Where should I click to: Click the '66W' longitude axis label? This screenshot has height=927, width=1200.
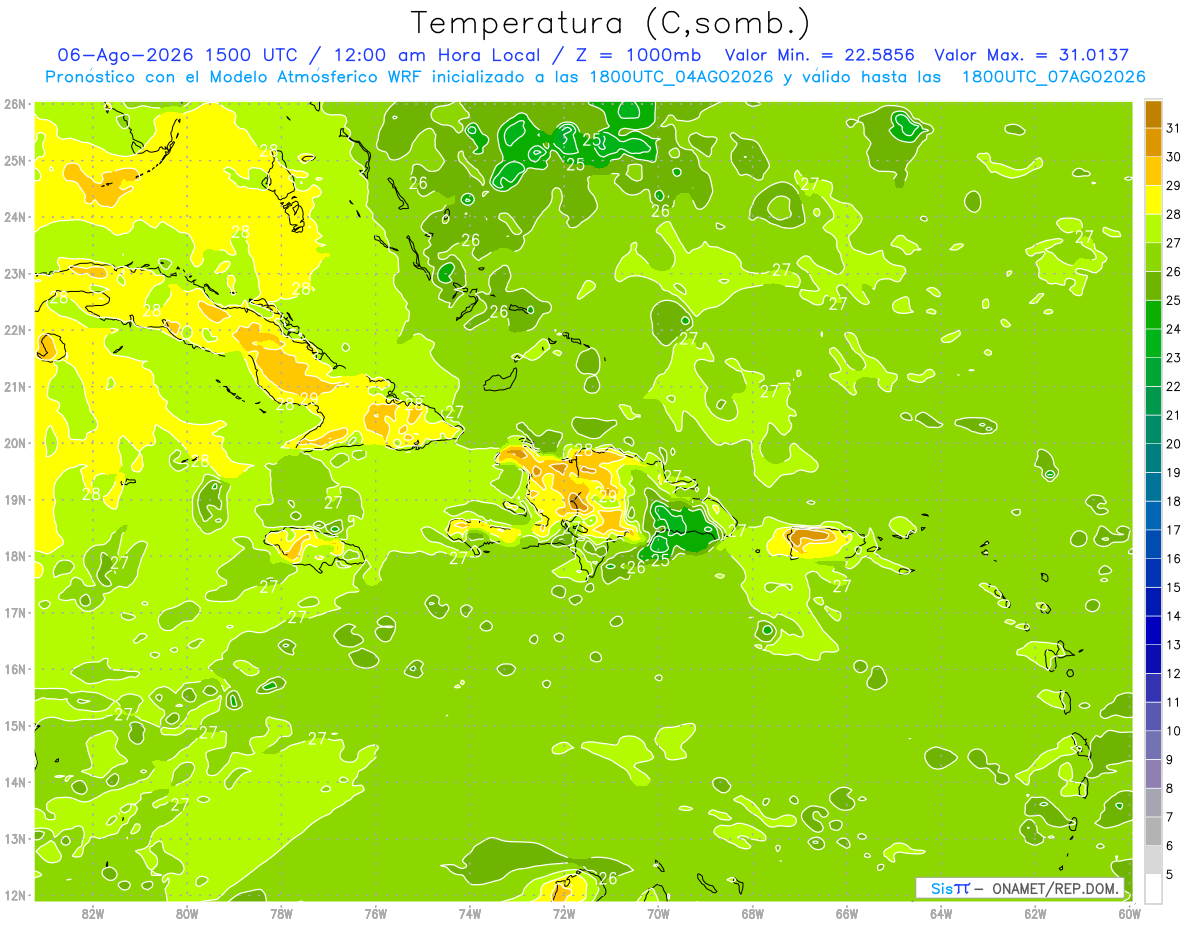click(847, 913)
